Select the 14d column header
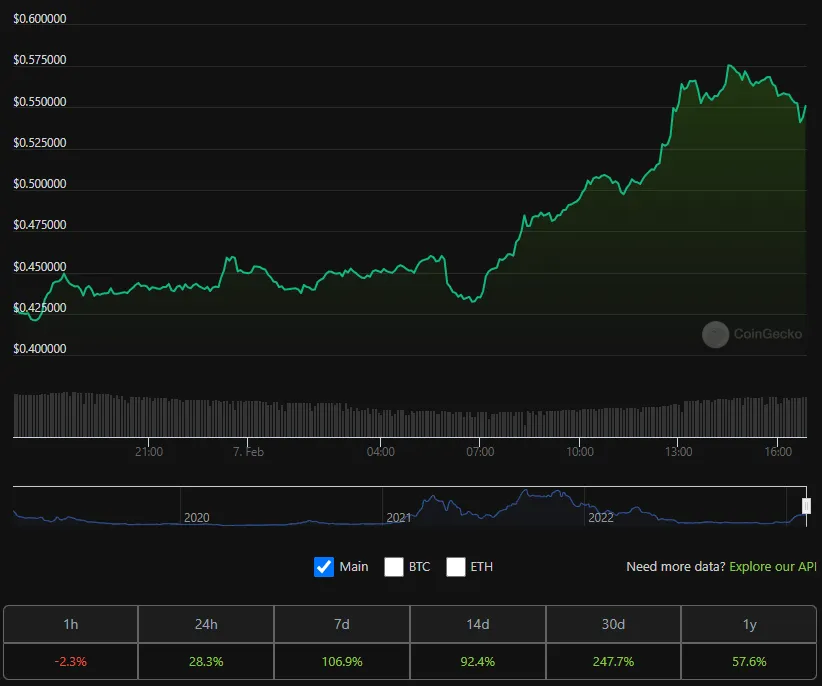Viewport: 822px width, 686px height. point(478,624)
